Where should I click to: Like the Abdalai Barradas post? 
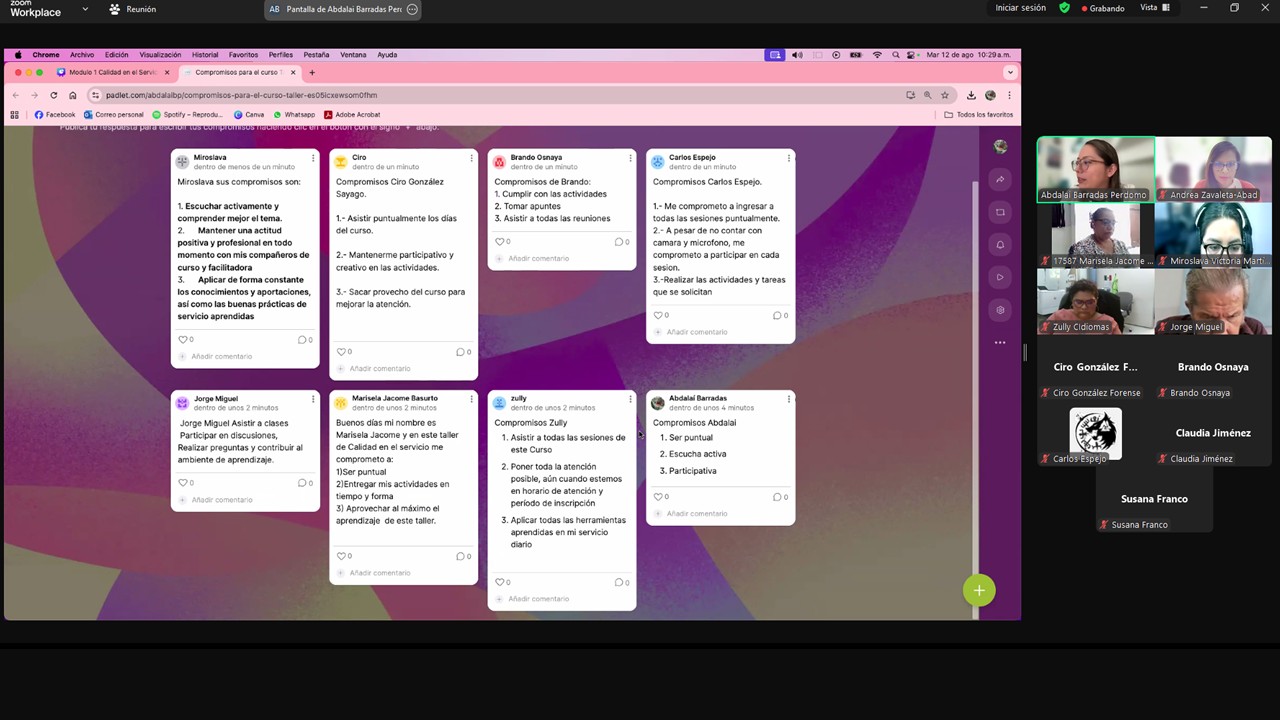pyautogui.click(x=658, y=497)
